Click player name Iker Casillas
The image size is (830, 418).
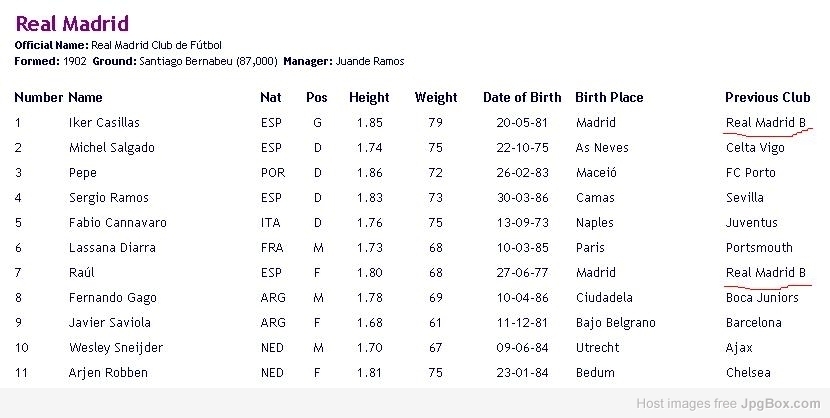104,123
